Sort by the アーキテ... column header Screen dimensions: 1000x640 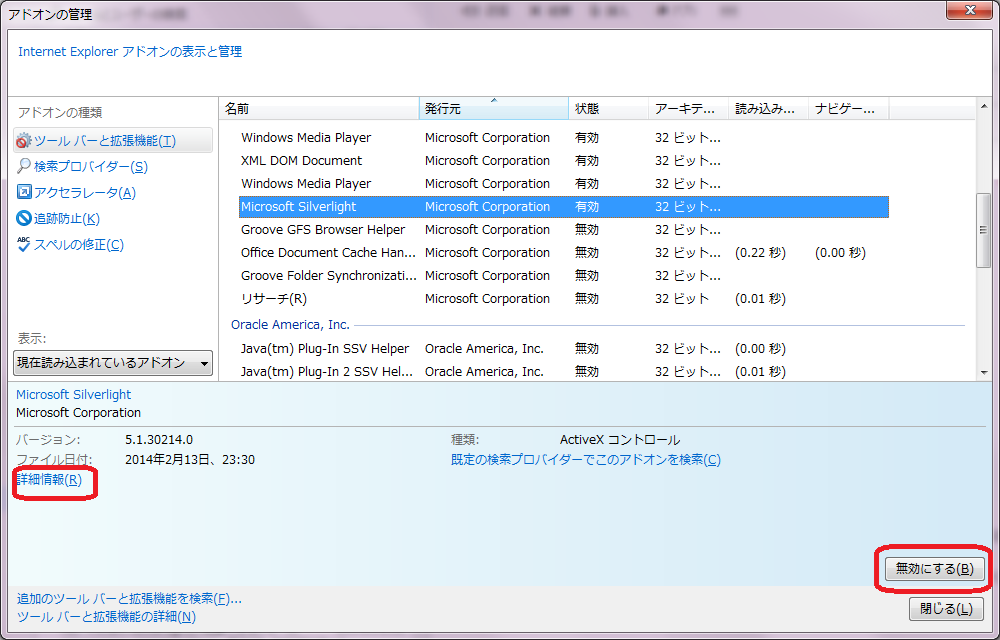[689, 109]
